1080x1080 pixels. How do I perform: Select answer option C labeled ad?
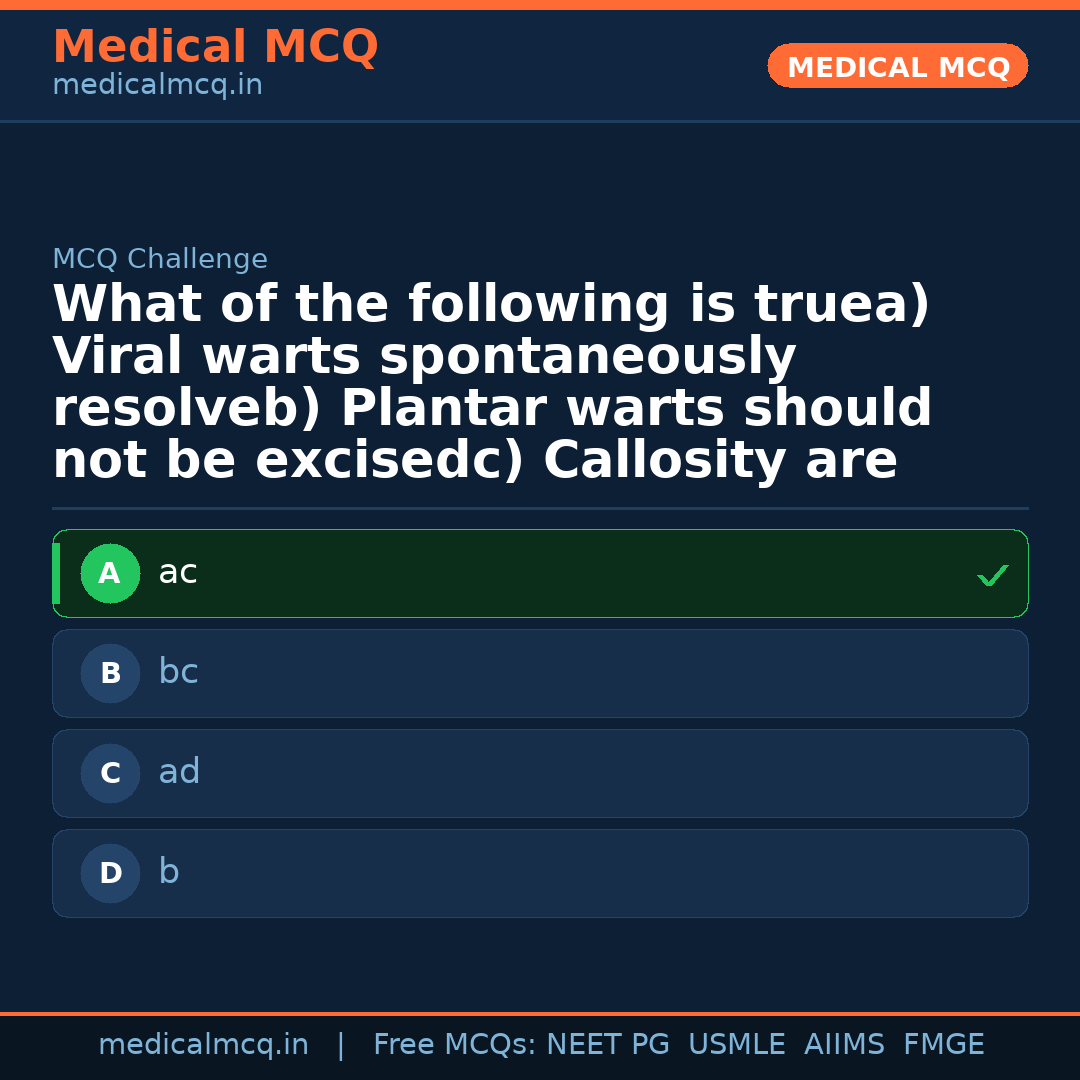(x=540, y=773)
